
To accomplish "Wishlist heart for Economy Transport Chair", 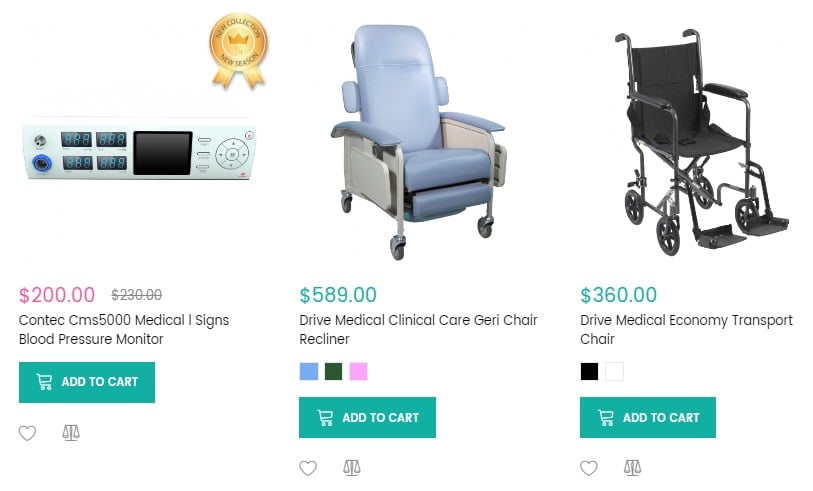I will [588, 468].
